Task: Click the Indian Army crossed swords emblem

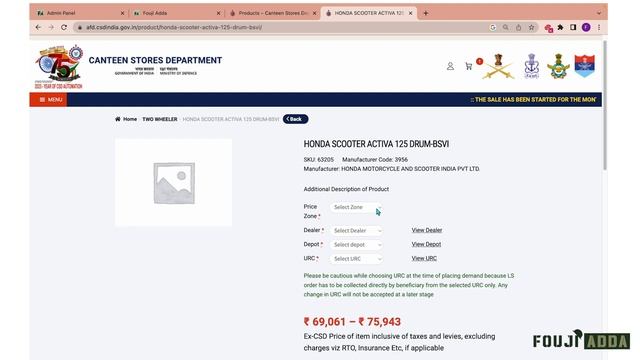Action: coord(498,66)
